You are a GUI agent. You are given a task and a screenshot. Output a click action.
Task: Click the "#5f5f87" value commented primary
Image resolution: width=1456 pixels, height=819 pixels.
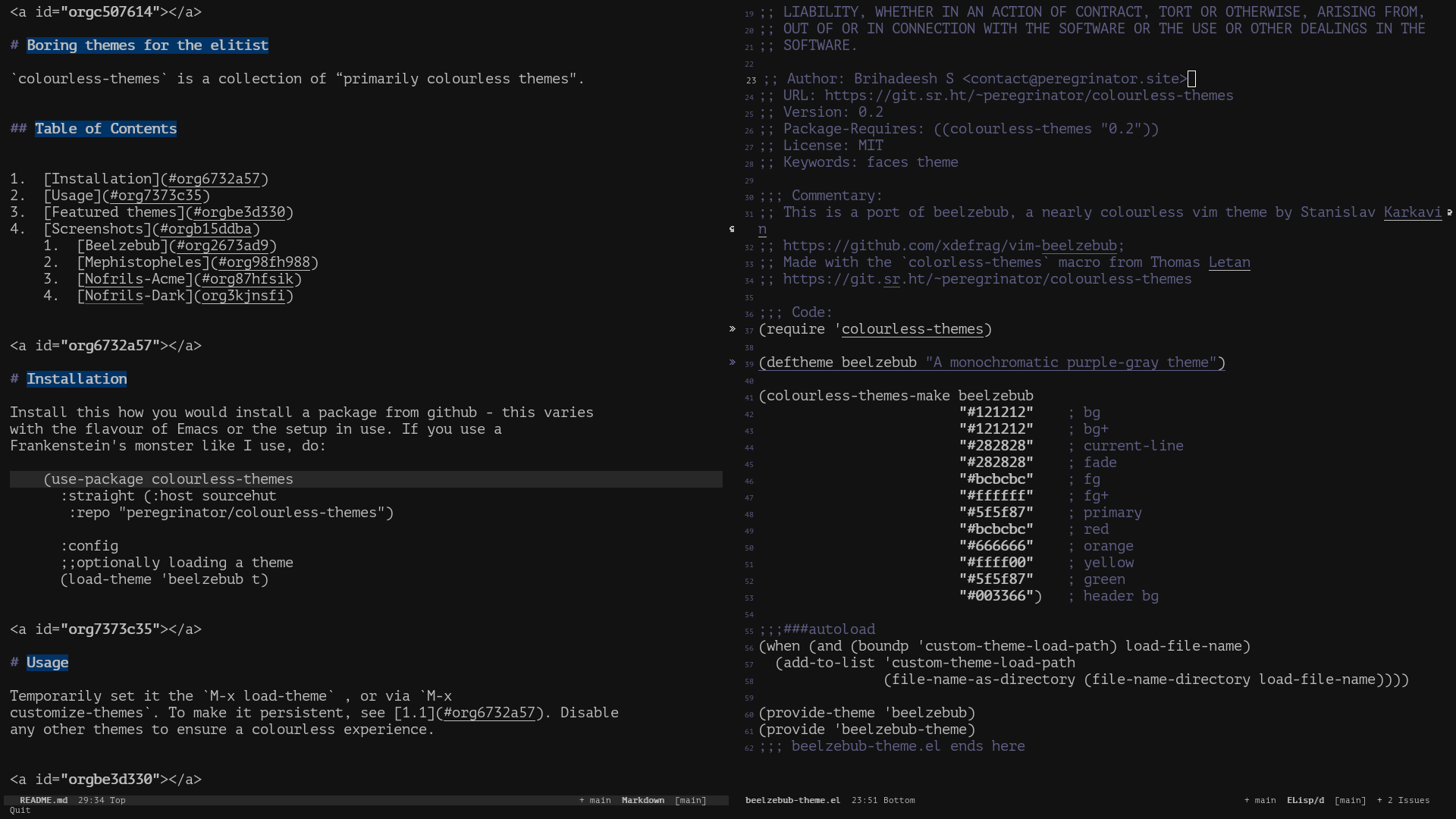coord(996,513)
